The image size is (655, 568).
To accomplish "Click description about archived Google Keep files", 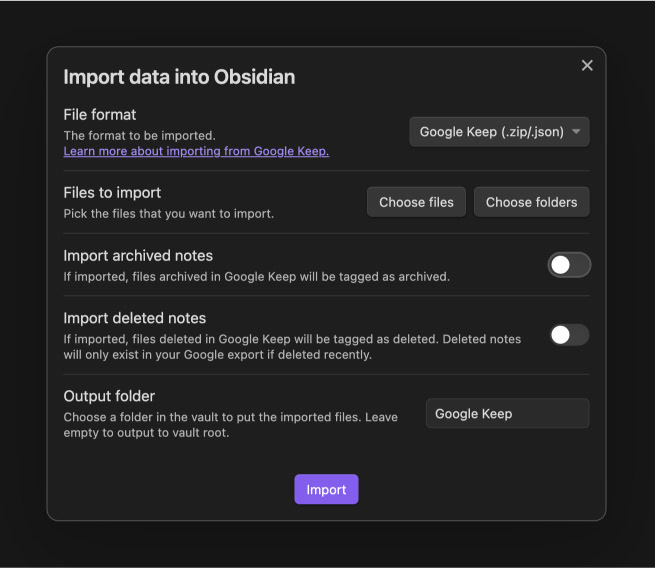I will 256,276.
